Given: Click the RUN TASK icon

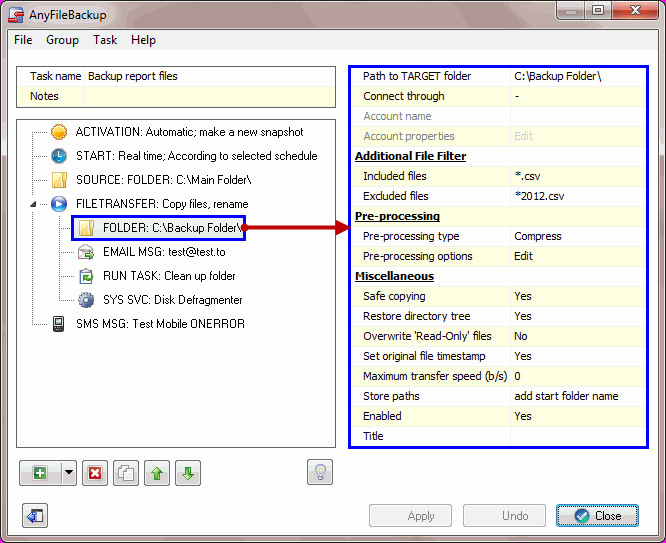Looking at the screenshot, I should [x=86, y=276].
